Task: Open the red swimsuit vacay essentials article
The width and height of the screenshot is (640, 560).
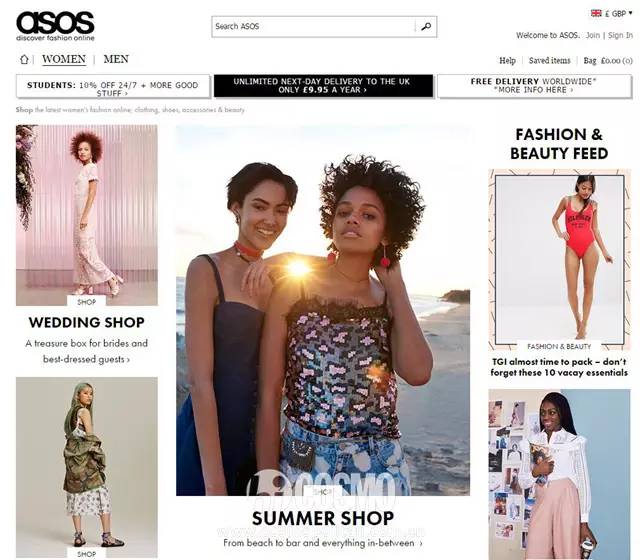Action: coord(559,260)
